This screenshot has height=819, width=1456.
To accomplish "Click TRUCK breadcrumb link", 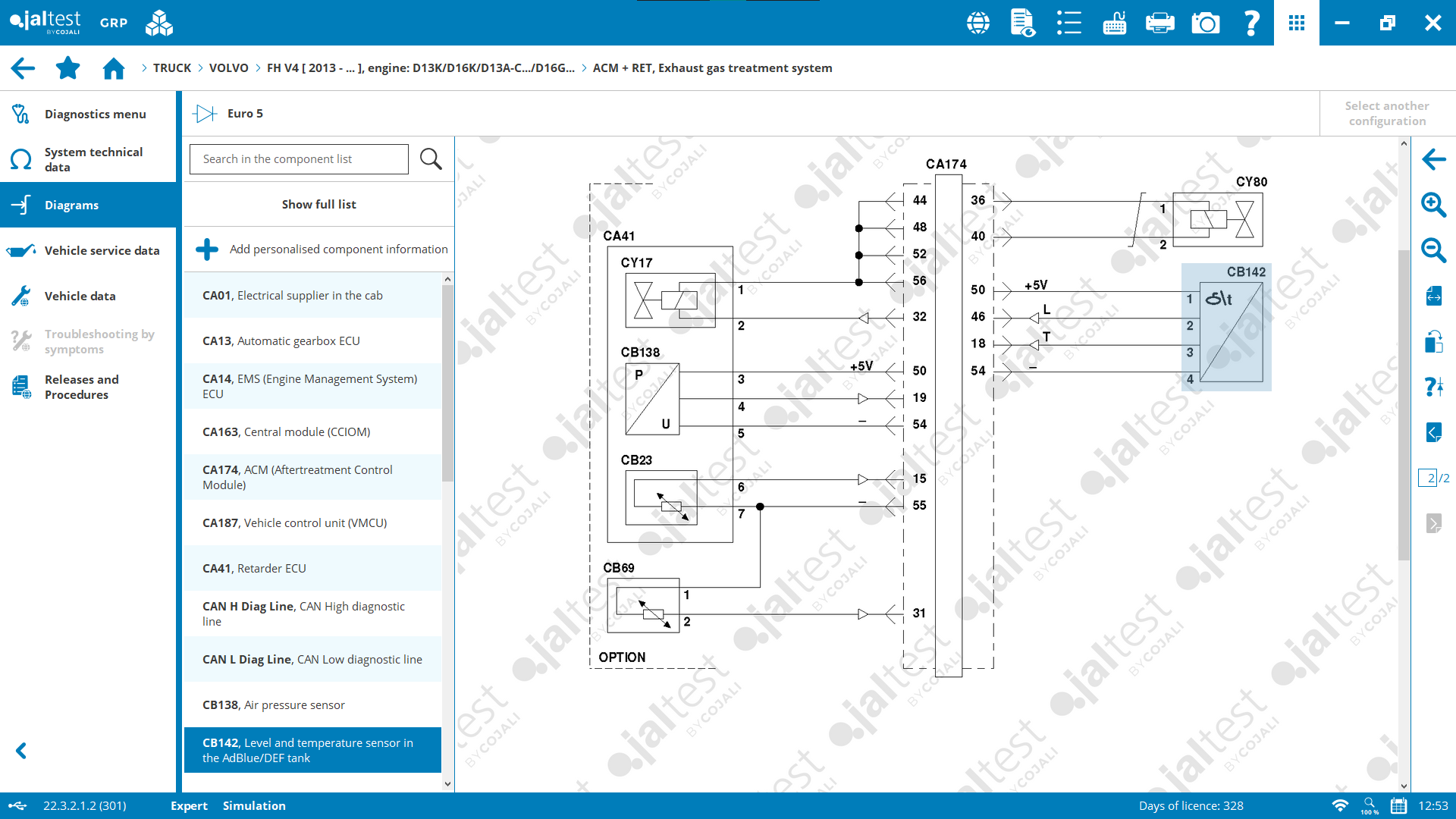I will [172, 68].
